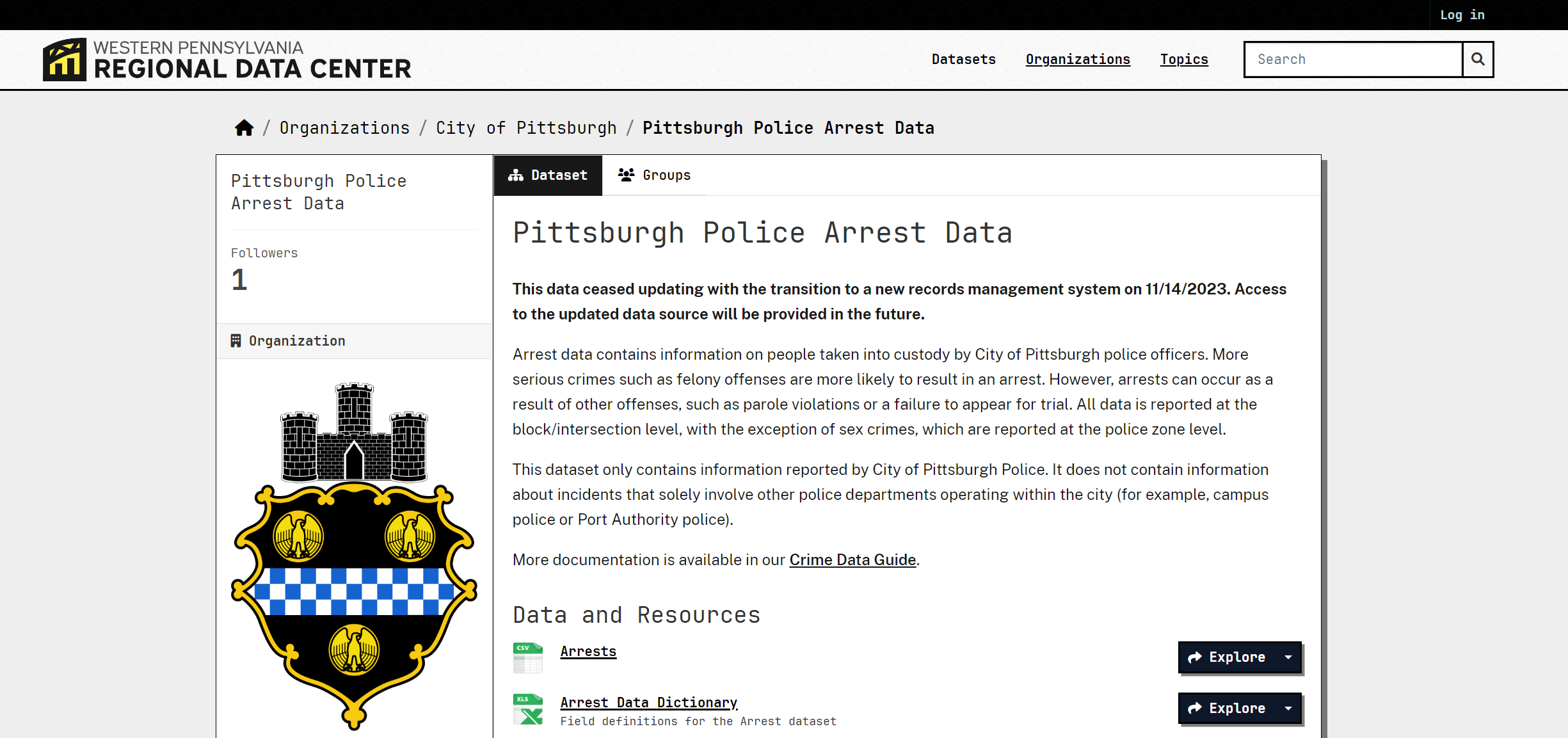Click the sidebar title 'Pittsburgh Police Arrest Data'
Image resolution: width=1568 pixels, height=738 pixels.
[319, 192]
